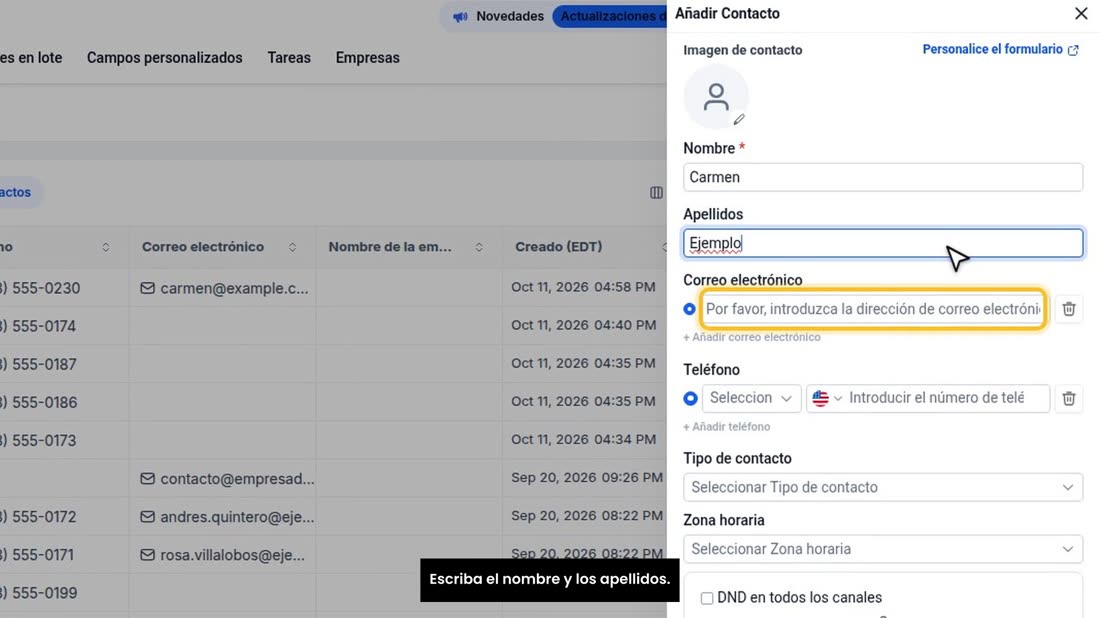
Task: Click Añadir teléfono link
Action: point(726,426)
